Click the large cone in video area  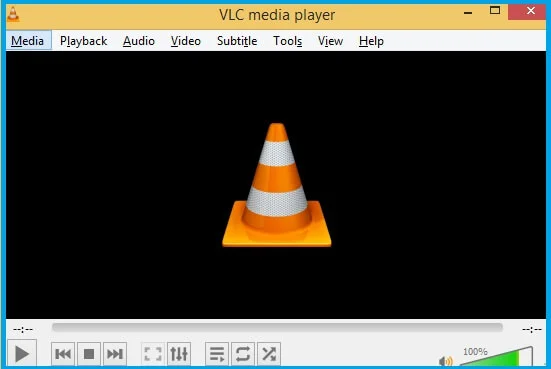(277, 185)
